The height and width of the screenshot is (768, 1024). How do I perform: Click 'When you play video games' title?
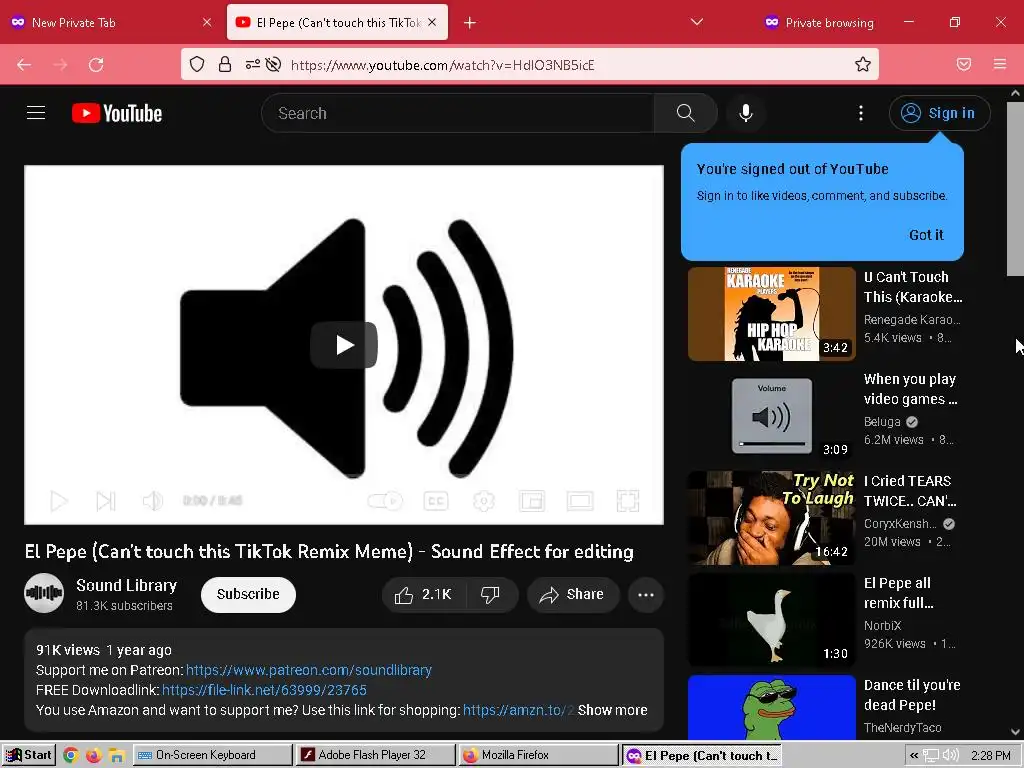coord(910,389)
